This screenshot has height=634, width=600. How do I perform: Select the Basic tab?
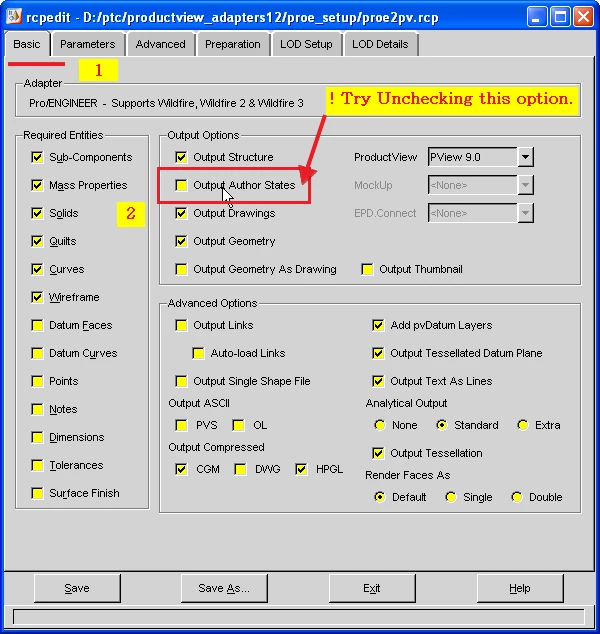tap(27, 44)
